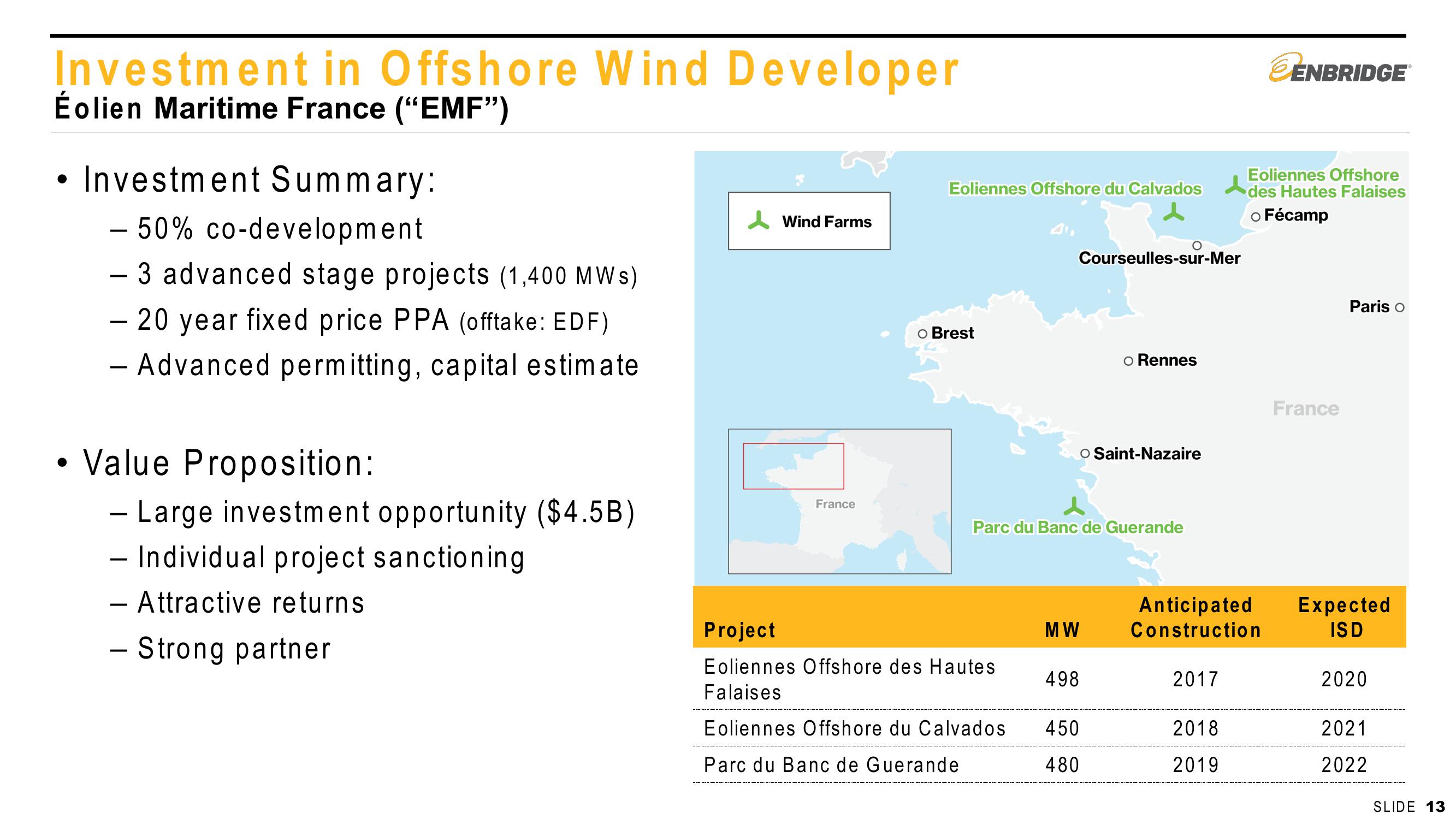
Task: Click the Saint-Nazaire city marker circle
Action: 1085,454
